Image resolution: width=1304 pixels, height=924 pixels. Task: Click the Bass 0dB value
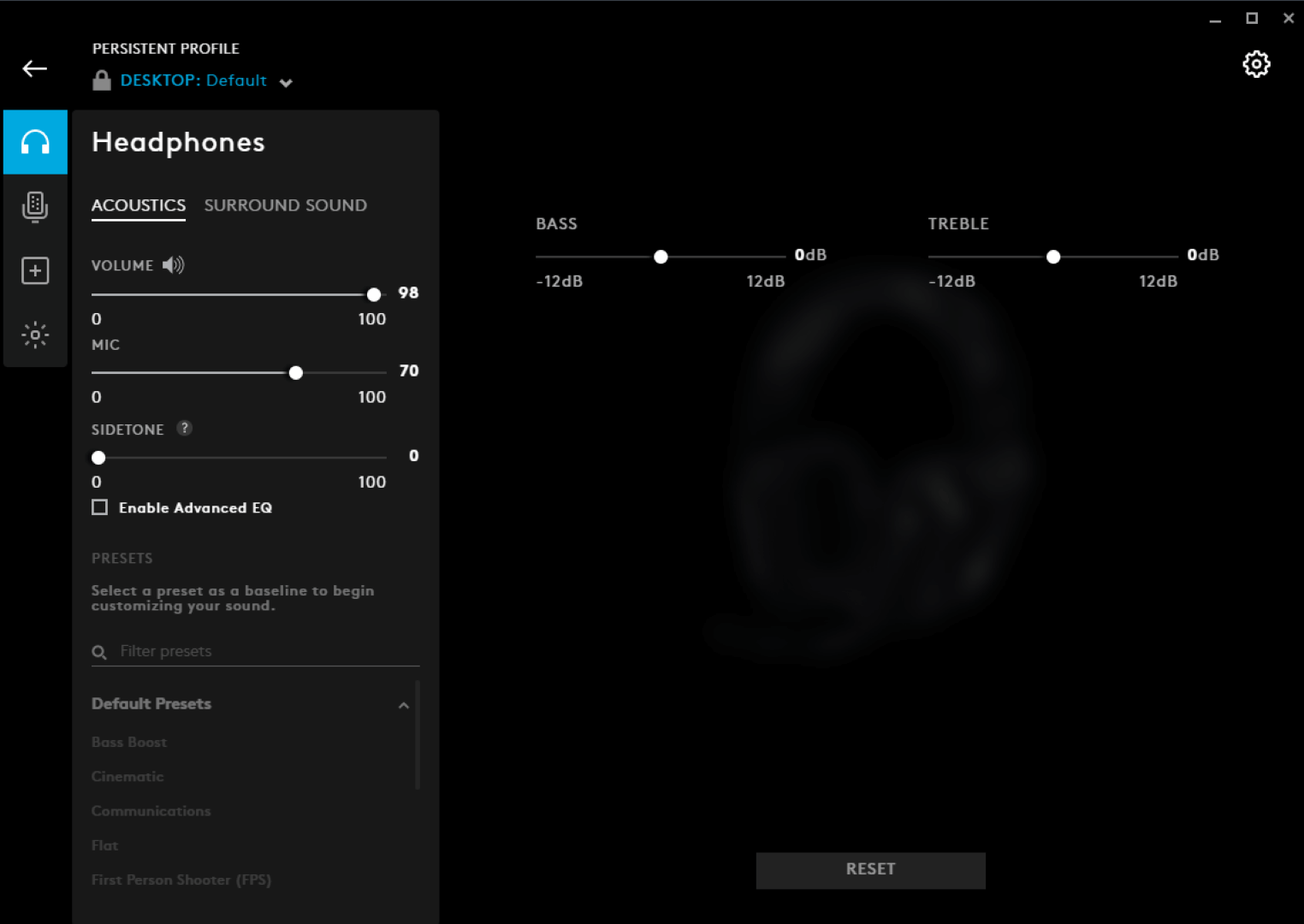pos(810,255)
